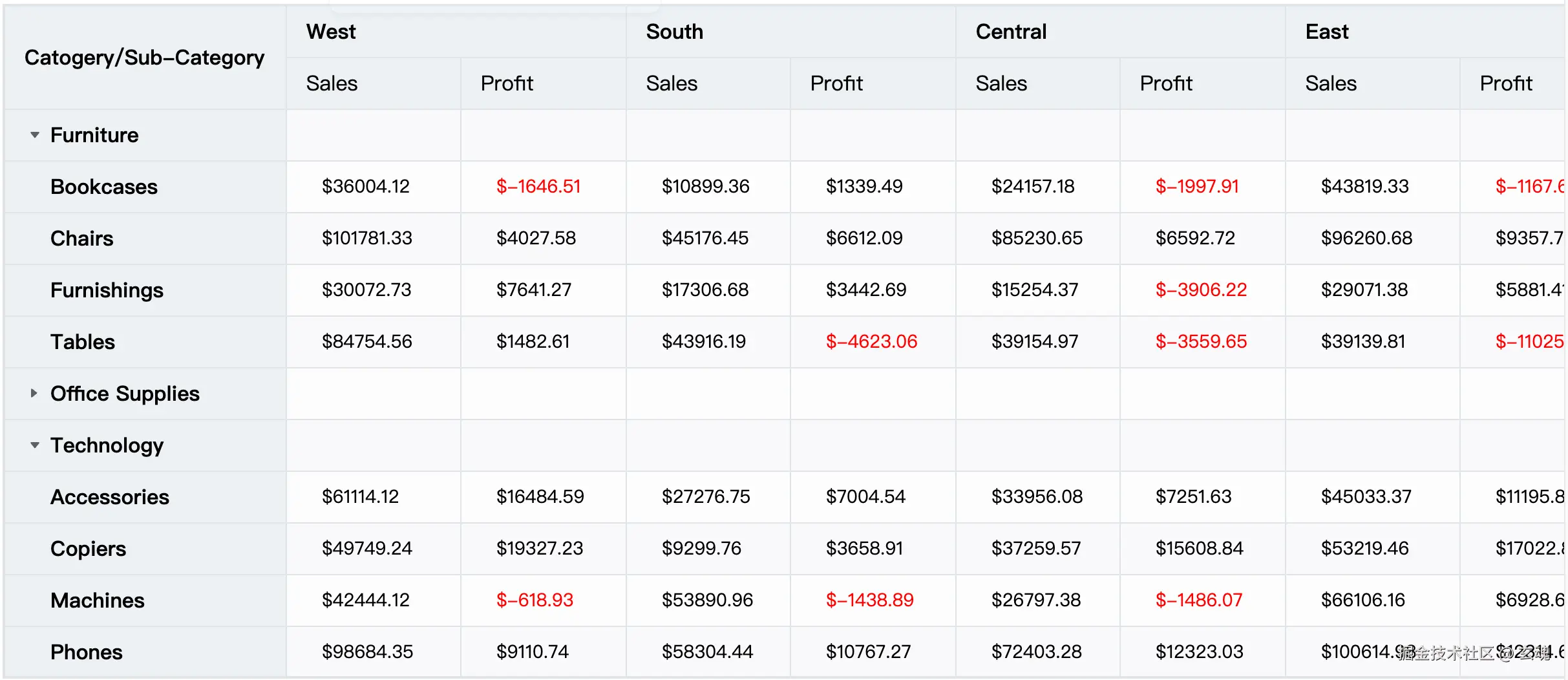Click the Catogery/Sub-Category corner header

point(144,58)
